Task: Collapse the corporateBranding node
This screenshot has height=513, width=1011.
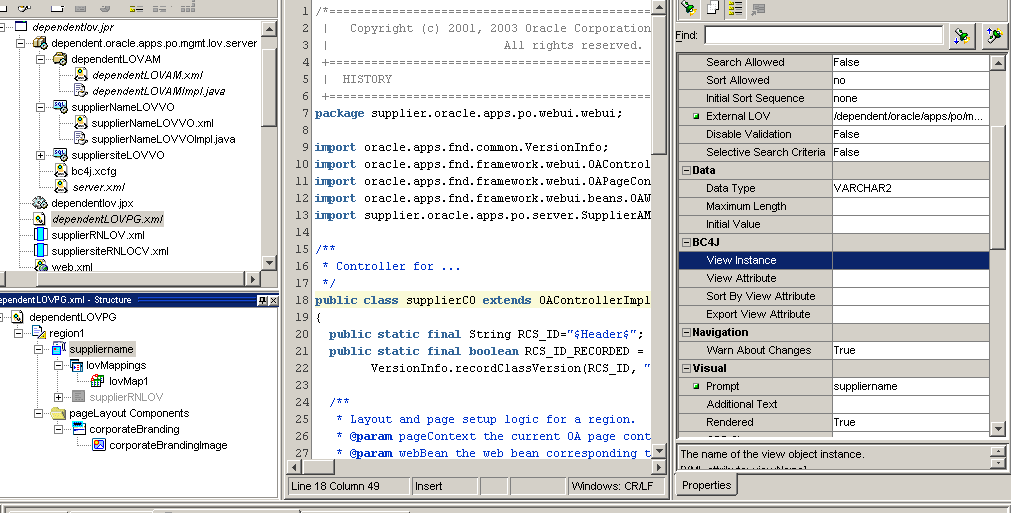Action: coord(58,429)
